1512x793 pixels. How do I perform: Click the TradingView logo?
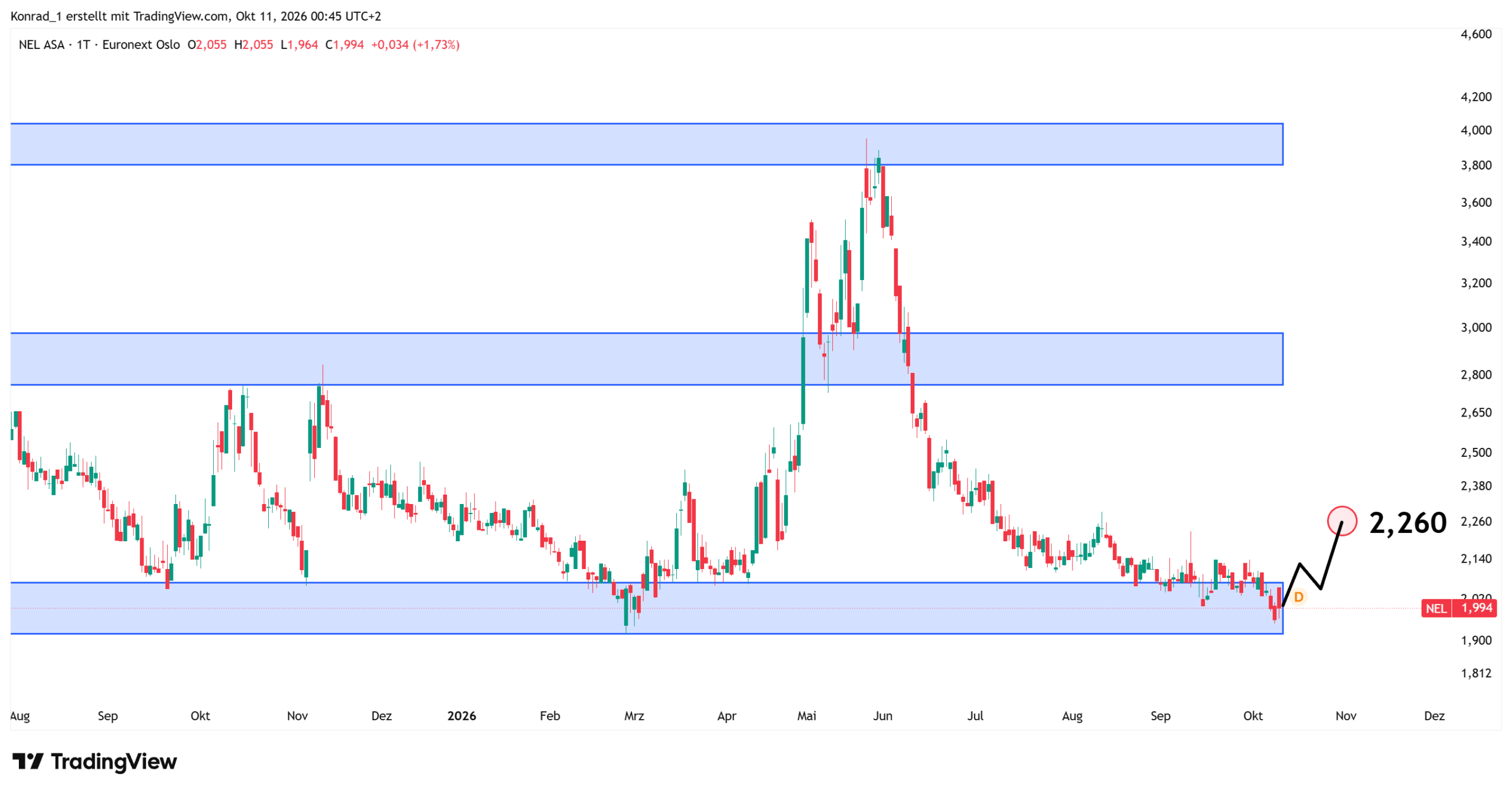tap(94, 761)
